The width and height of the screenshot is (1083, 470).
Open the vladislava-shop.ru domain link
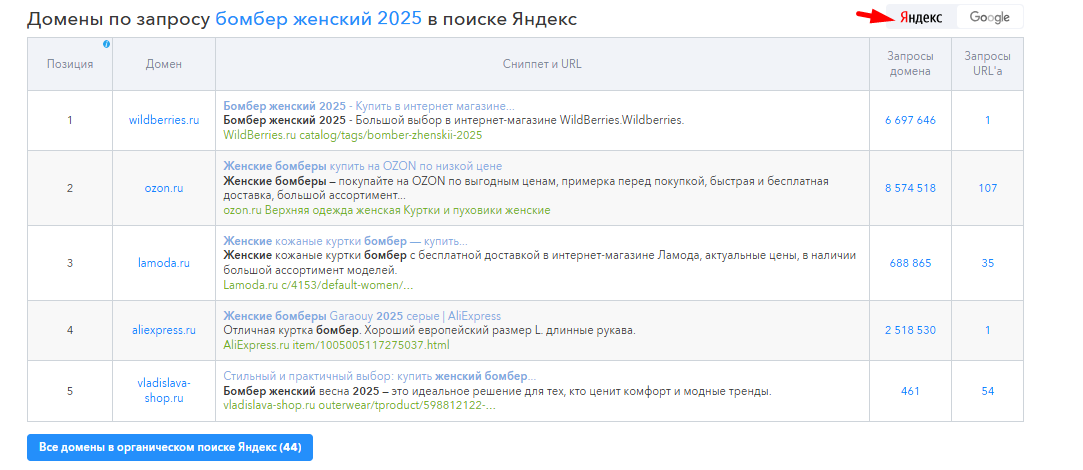[x=164, y=390]
